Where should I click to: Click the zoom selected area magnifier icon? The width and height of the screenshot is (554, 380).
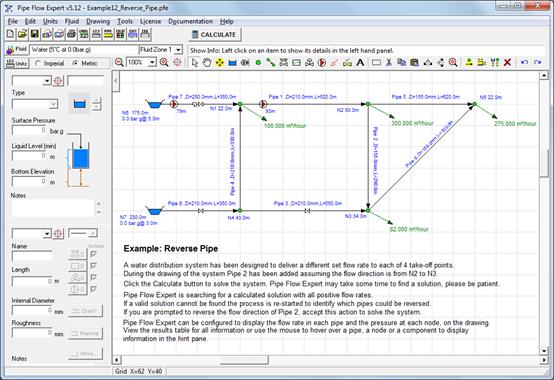pyautogui.click(x=453, y=63)
